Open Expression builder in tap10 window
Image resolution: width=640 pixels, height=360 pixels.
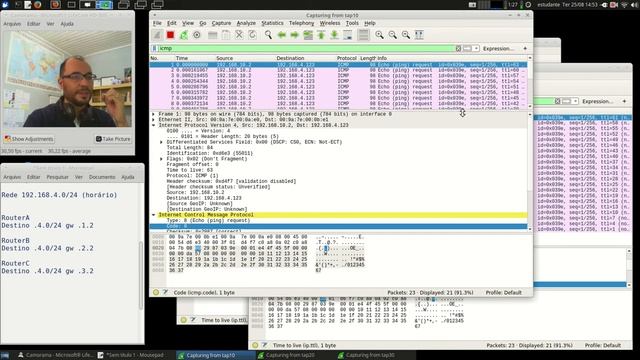(498, 49)
